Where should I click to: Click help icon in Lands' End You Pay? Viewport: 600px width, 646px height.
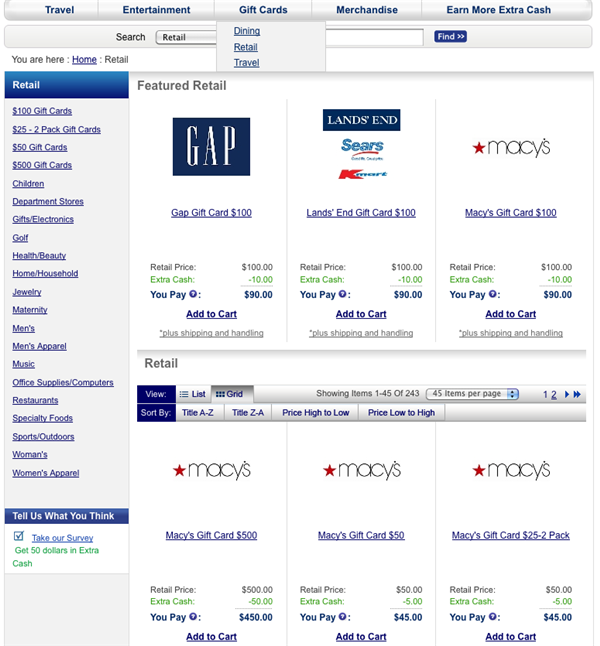coord(342,294)
